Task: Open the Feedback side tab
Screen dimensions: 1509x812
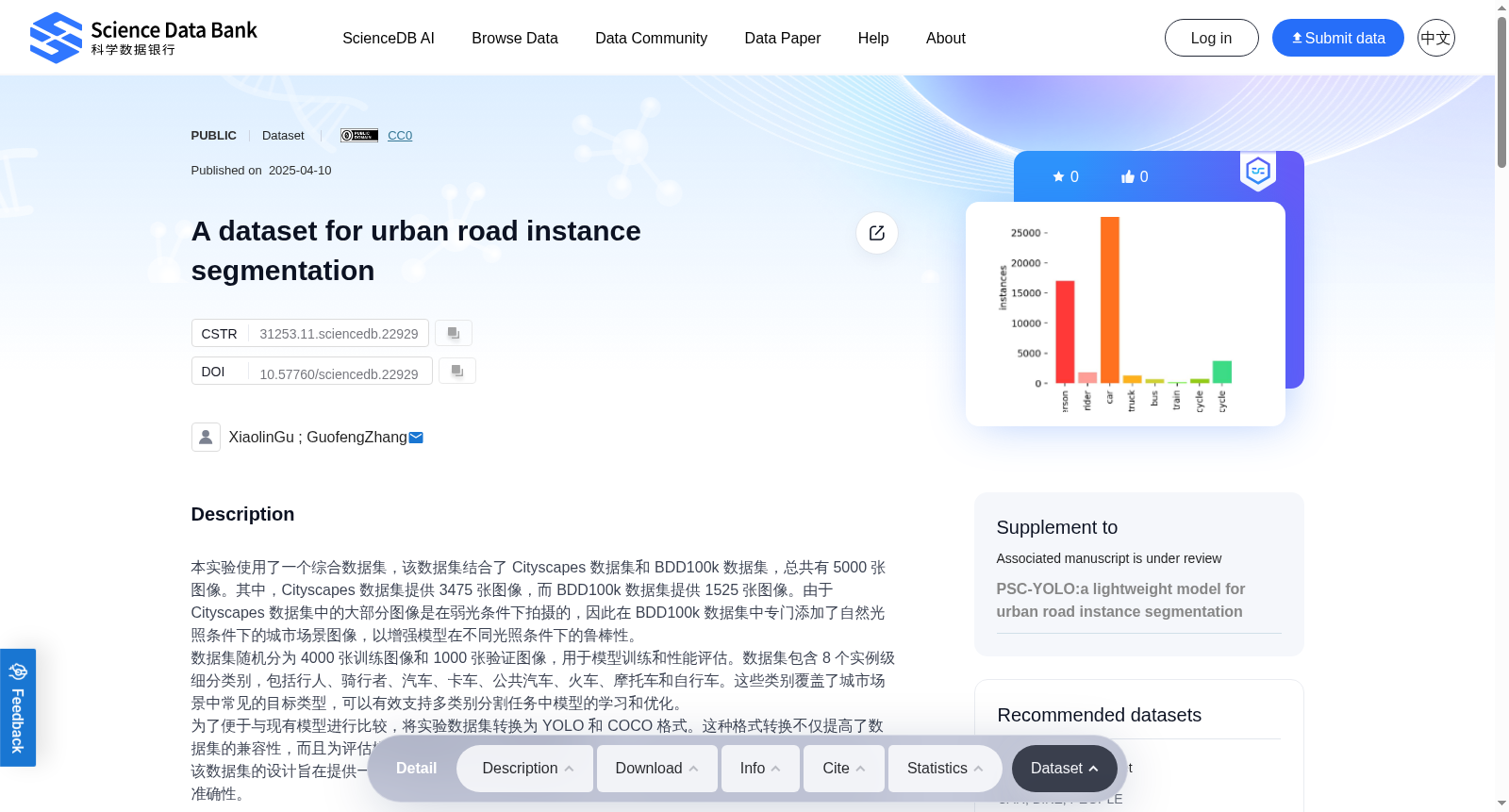Action: [x=18, y=707]
